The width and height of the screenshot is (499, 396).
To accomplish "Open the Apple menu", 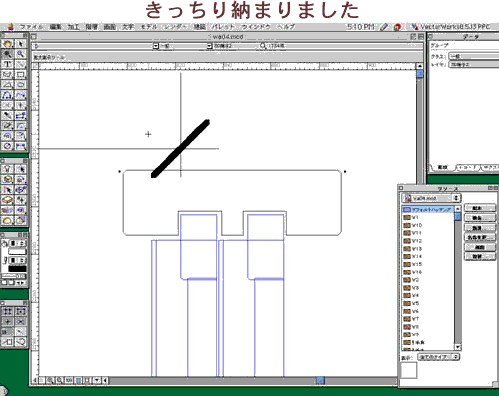I will 10,27.
